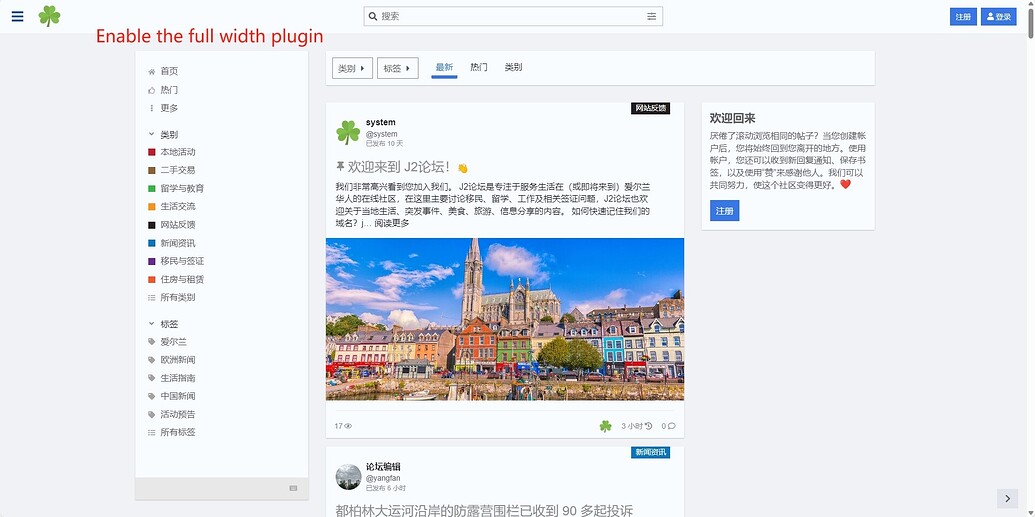Select the 最新 tab
The height and width of the screenshot is (517, 1035).
click(444, 67)
